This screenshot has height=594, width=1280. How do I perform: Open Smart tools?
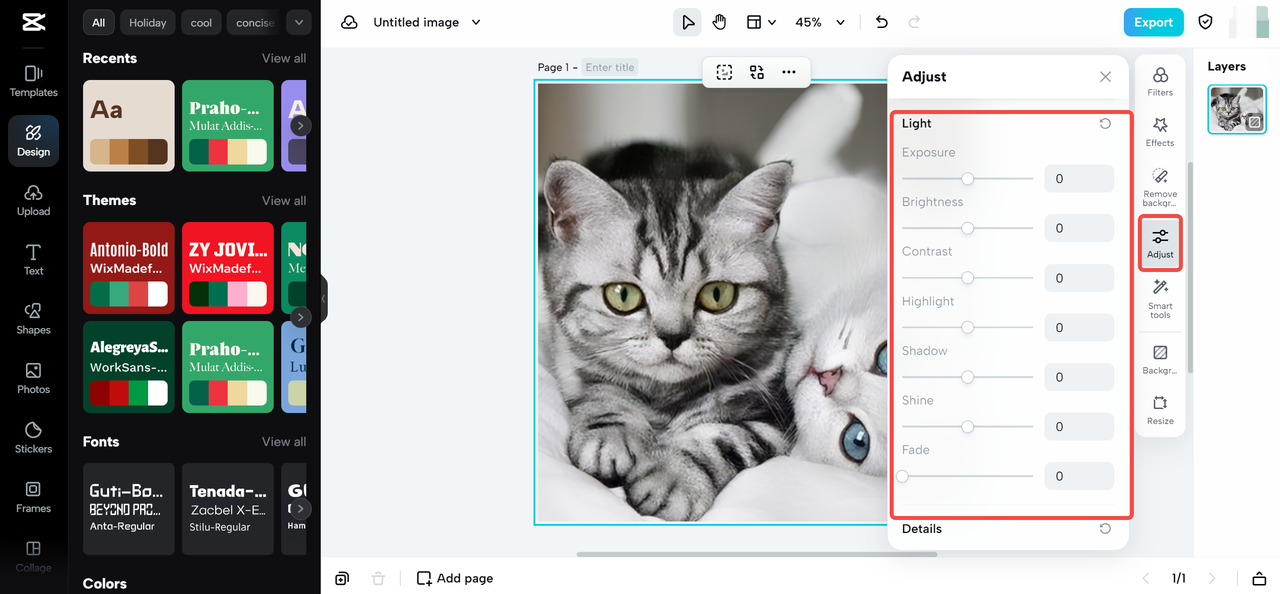[1160, 299]
